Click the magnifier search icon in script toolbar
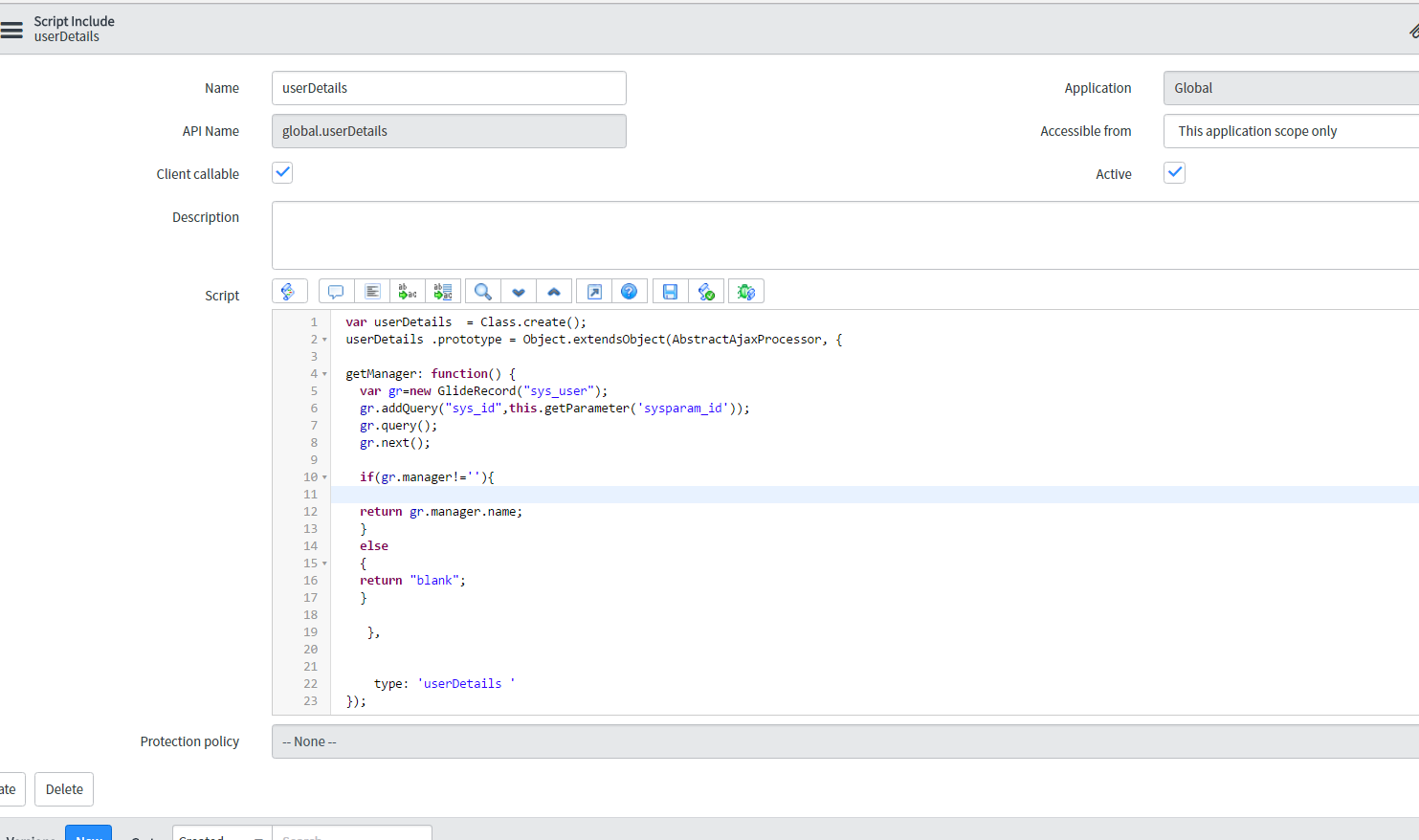The height and width of the screenshot is (840, 1419). tap(483, 292)
